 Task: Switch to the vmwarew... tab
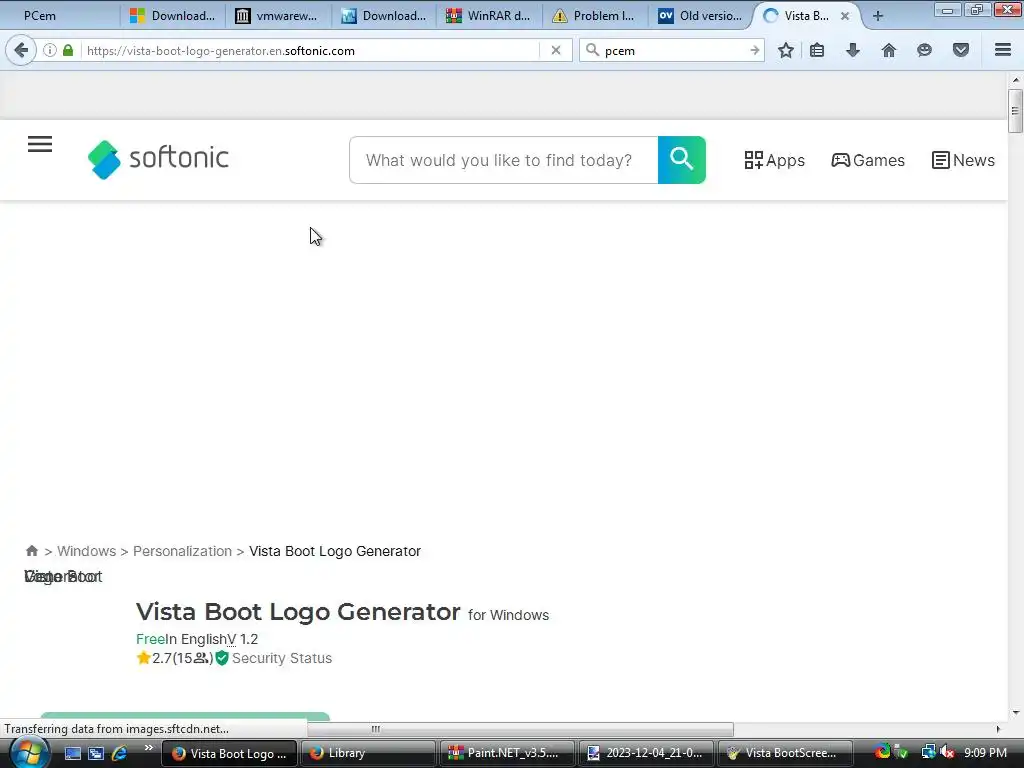278,16
